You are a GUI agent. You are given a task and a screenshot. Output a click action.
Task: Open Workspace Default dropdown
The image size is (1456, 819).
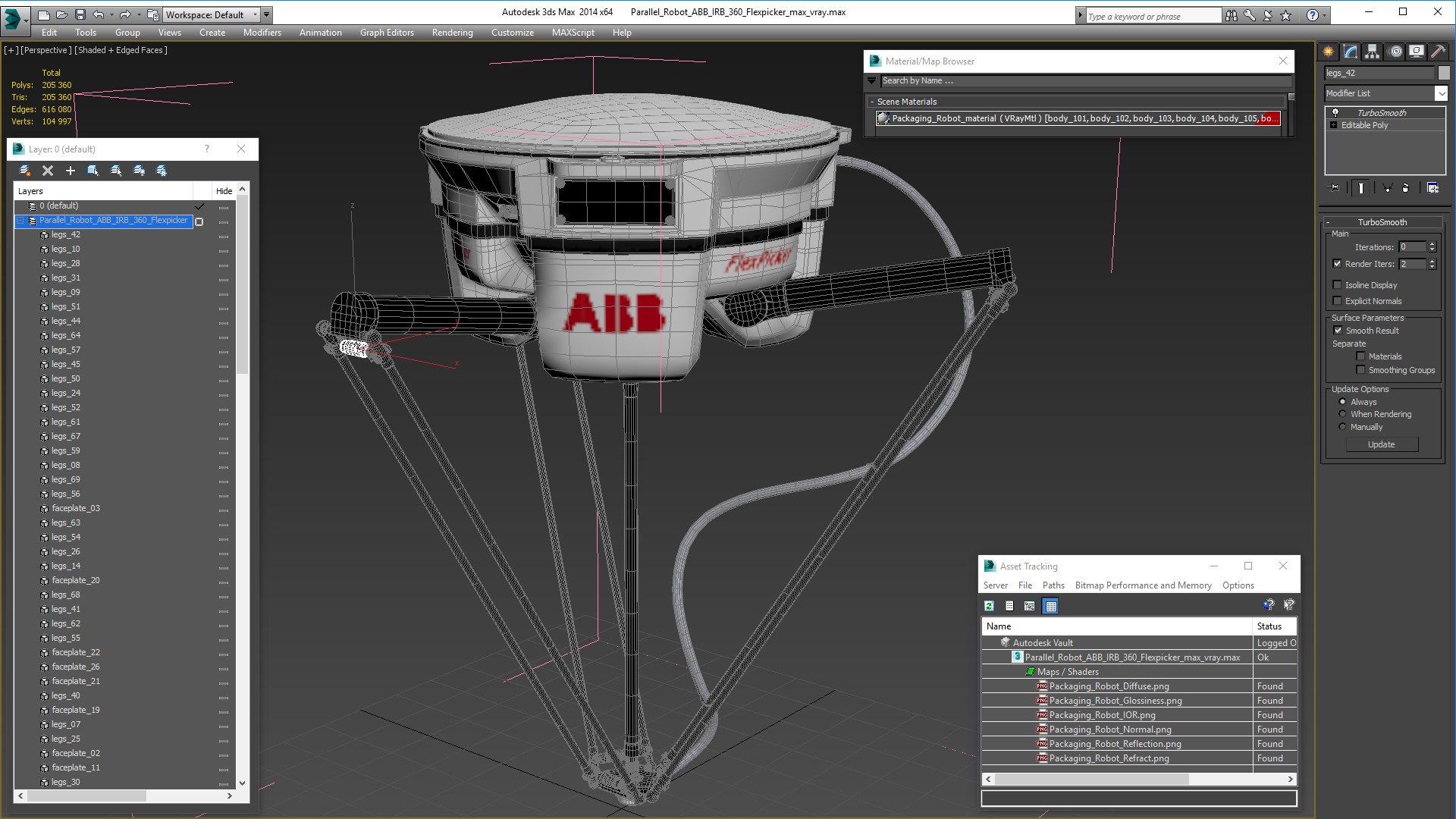tap(212, 14)
